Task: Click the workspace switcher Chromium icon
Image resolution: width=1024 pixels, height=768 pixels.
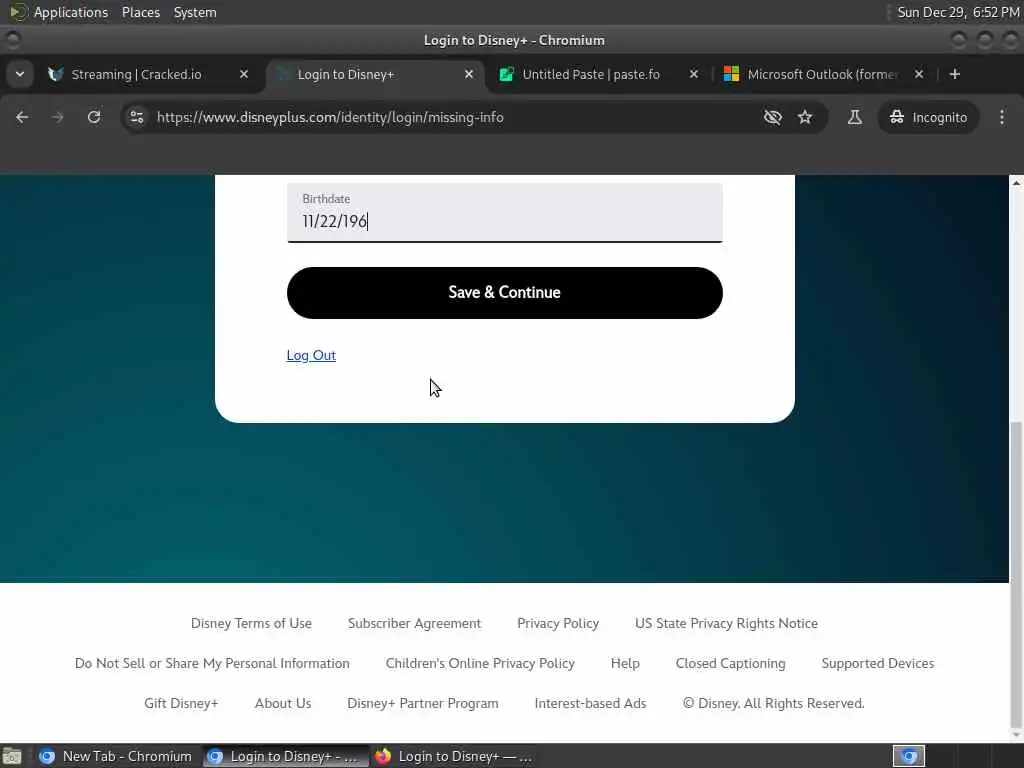Action: [909, 756]
